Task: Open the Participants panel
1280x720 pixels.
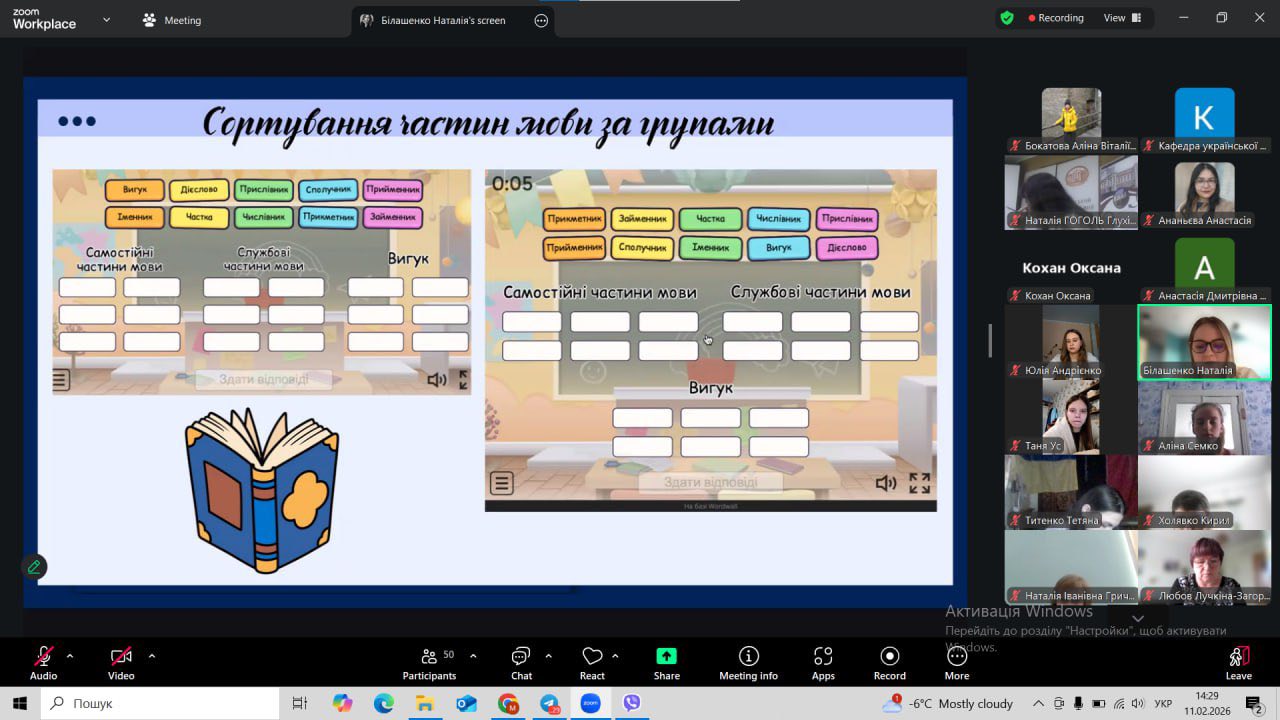Action: coord(429,663)
